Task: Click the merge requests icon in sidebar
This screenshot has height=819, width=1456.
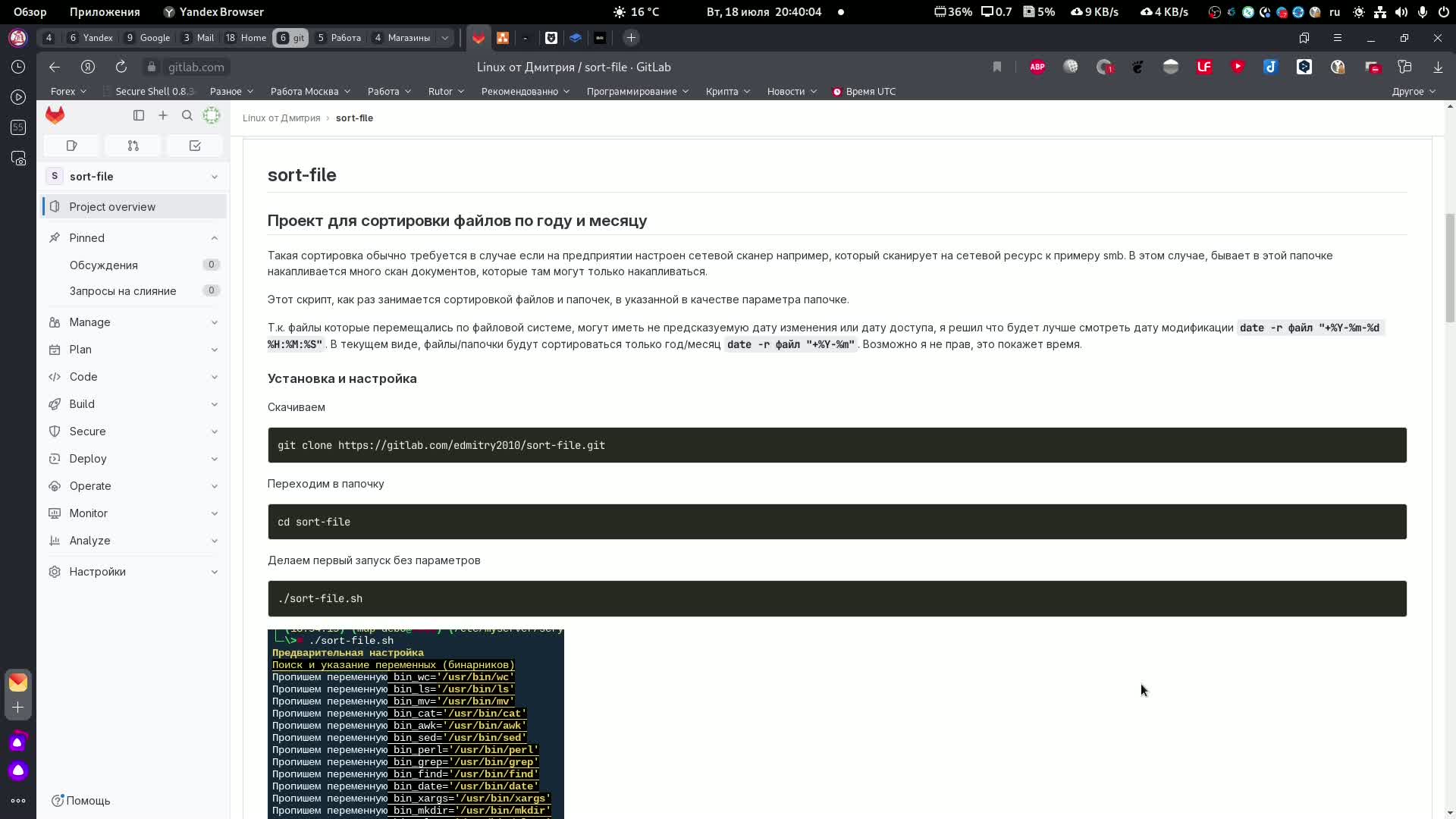Action: (x=133, y=145)
